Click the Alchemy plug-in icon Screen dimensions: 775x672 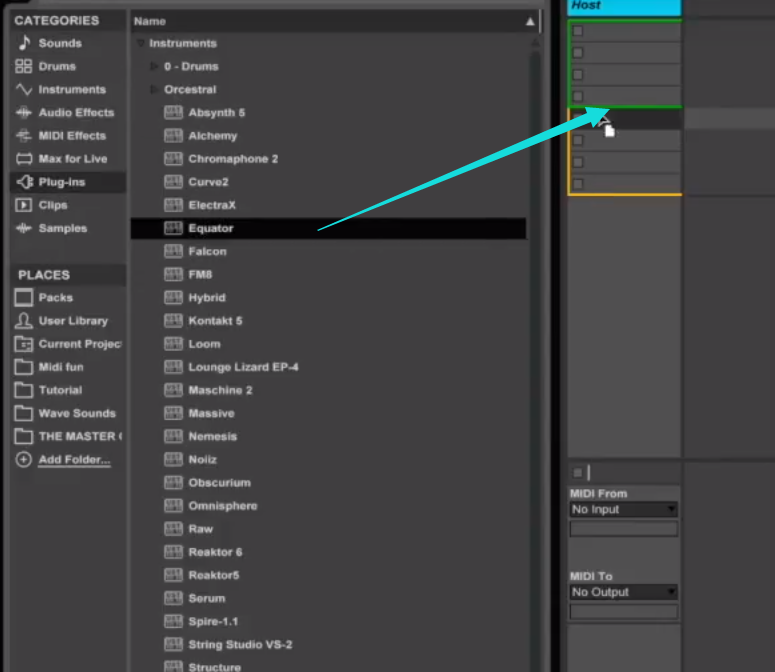coord(173,135)
